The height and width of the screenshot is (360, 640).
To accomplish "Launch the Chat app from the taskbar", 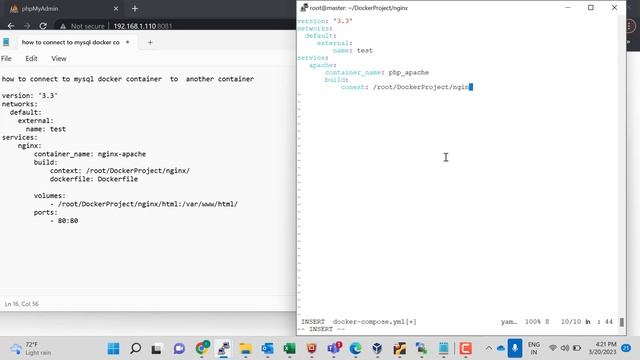I will pos(179,349).
